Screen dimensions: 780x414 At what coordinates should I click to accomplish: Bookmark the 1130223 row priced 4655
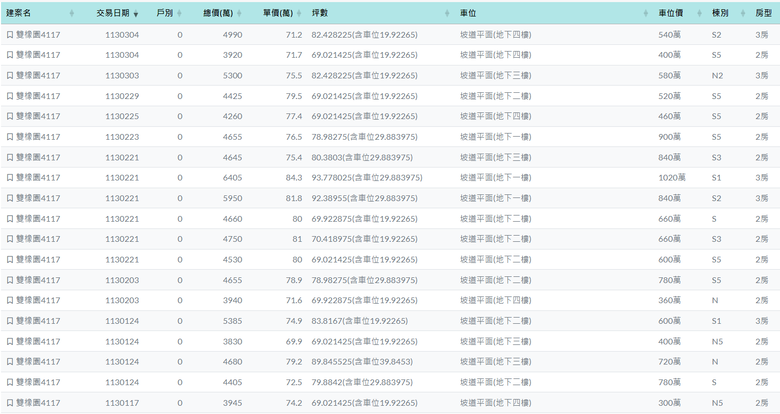tap(10, 137)
